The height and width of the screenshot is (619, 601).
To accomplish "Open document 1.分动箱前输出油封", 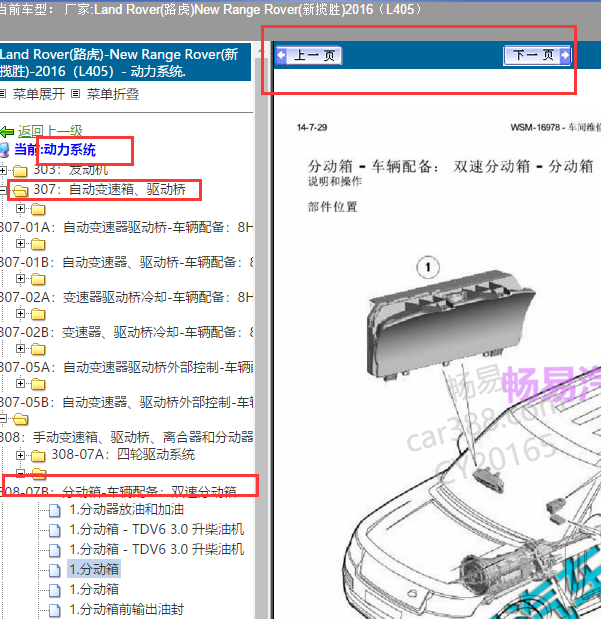I will [127, 609].
